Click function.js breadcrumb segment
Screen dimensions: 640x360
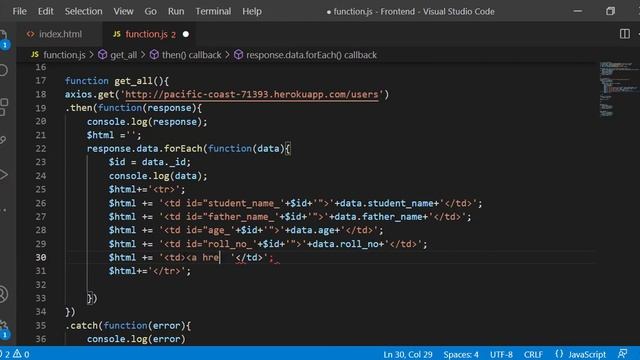[64, 55]
